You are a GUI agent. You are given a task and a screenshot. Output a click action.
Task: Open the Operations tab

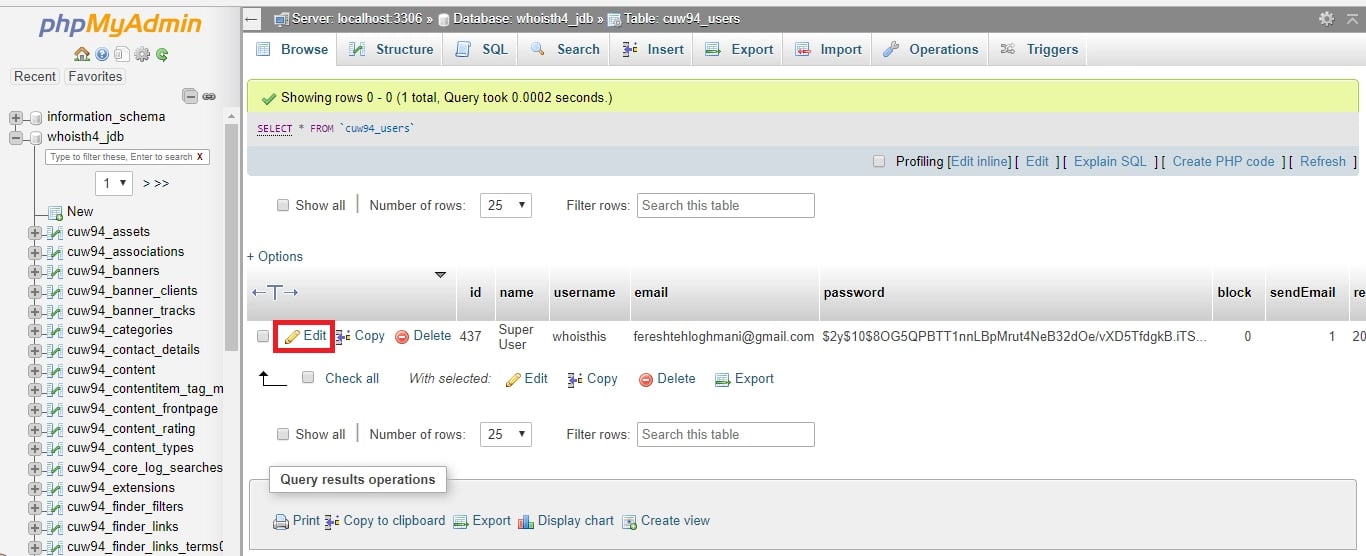tap(930, 49)
